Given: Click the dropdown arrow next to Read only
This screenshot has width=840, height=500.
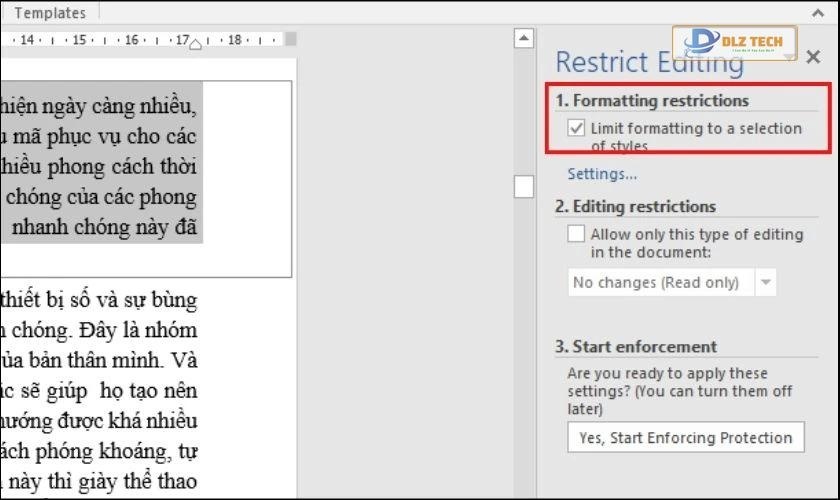Looking at the screenshot, I should (765, 283).
